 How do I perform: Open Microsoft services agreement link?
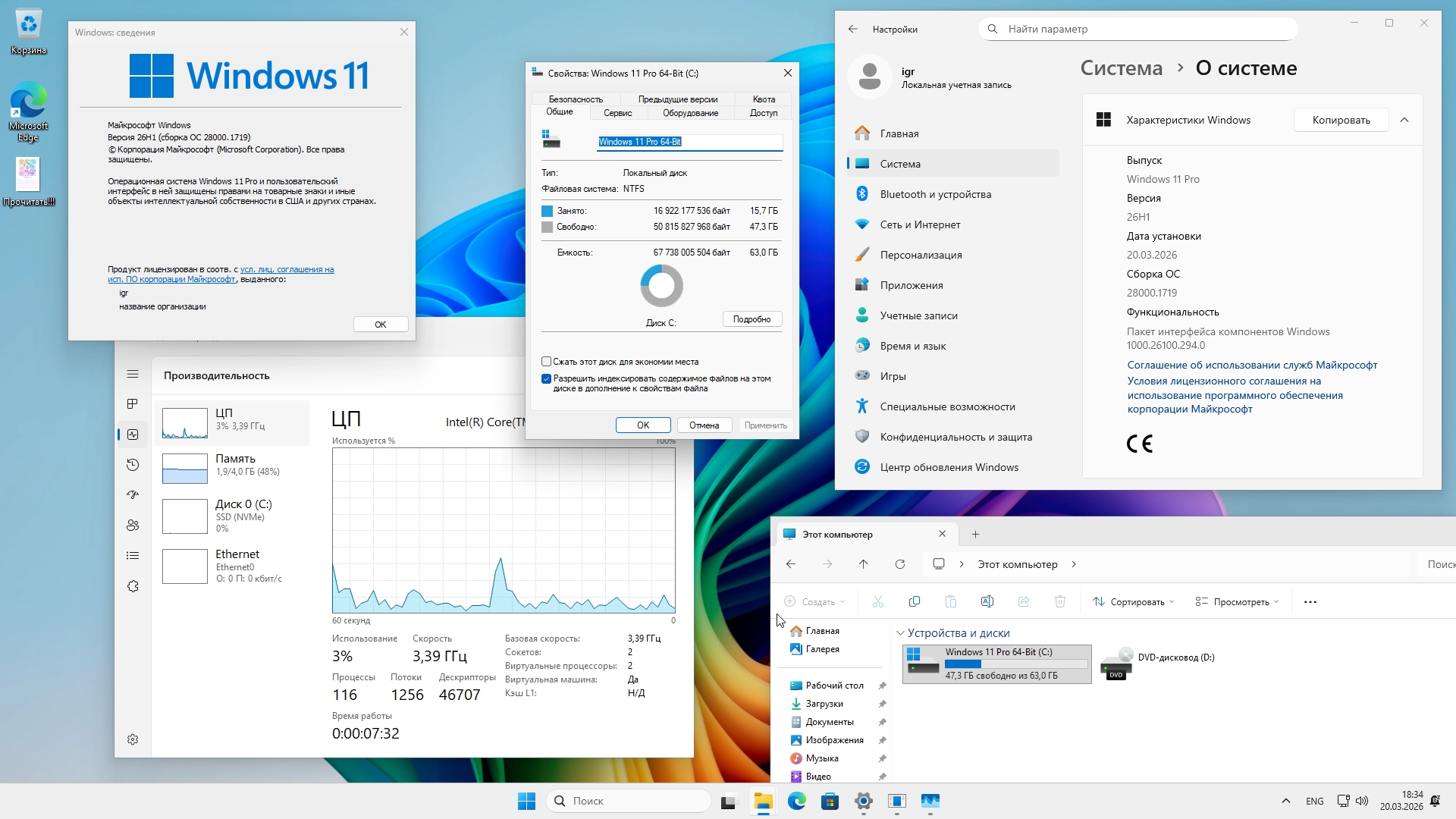(x=1252, y=365)
